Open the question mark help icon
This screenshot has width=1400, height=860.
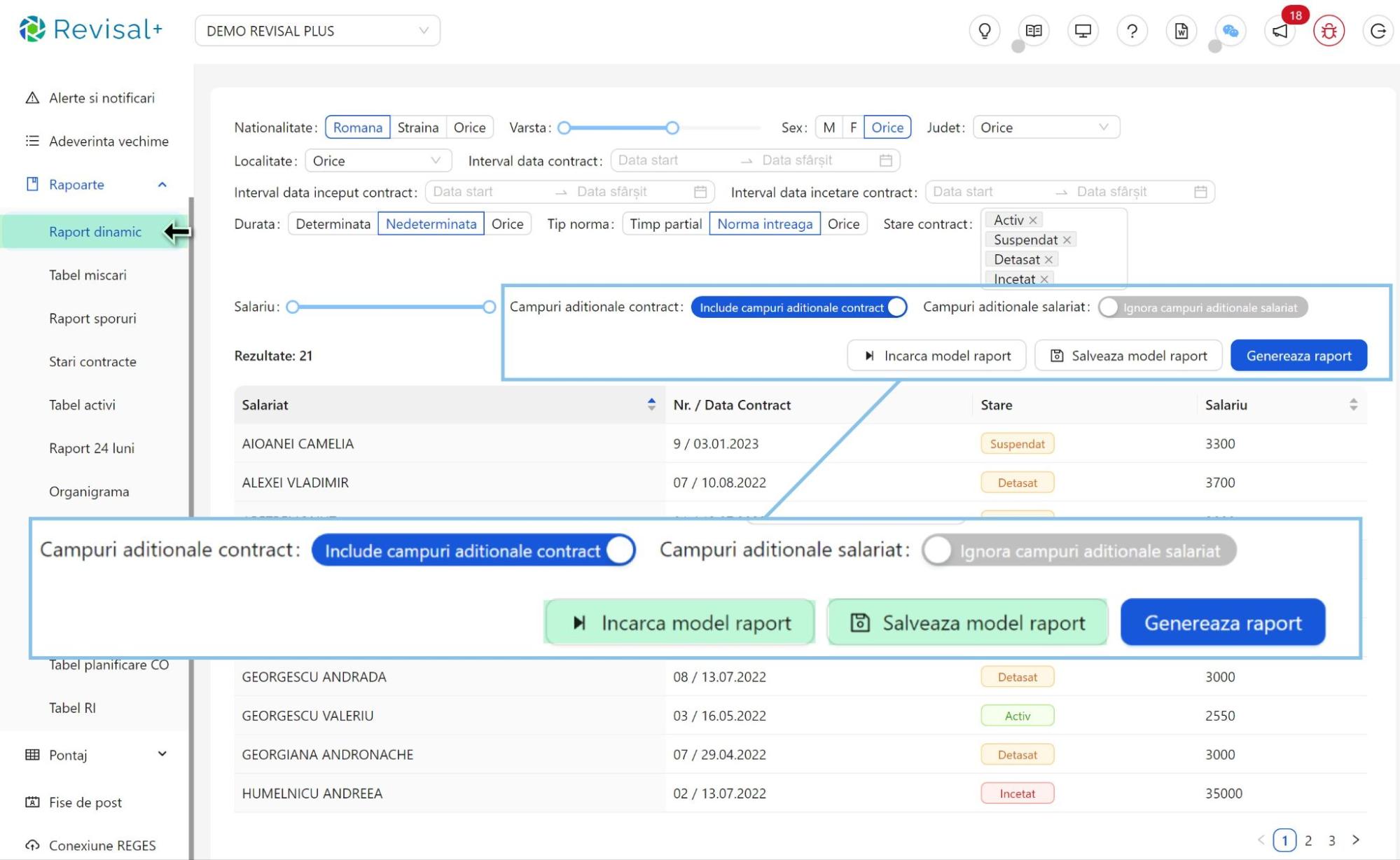point(1132,31)
